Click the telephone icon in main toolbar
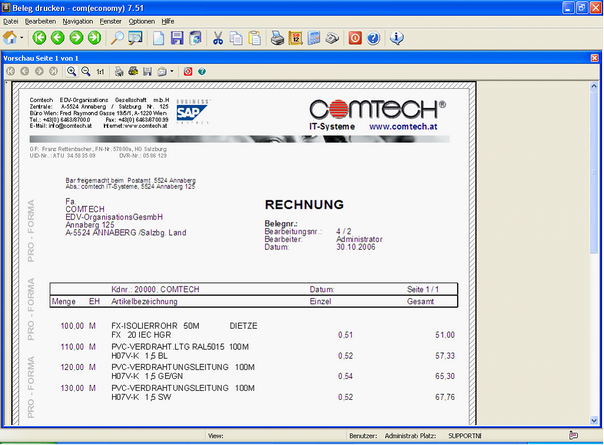Screen dimensions: 604x445 pos(332,38)
